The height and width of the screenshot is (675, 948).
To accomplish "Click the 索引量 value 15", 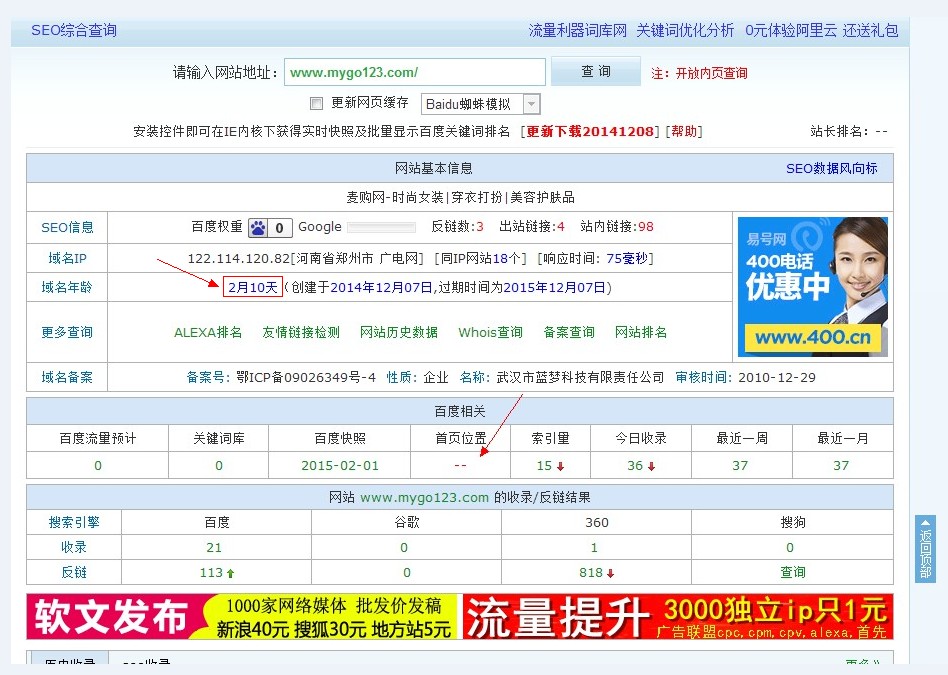I will click(x=544, y=466).
